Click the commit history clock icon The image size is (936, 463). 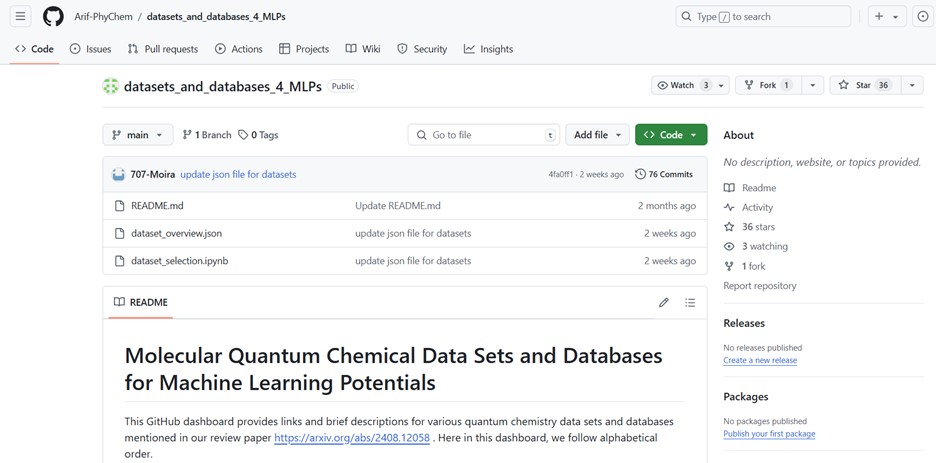coord(641,174)
